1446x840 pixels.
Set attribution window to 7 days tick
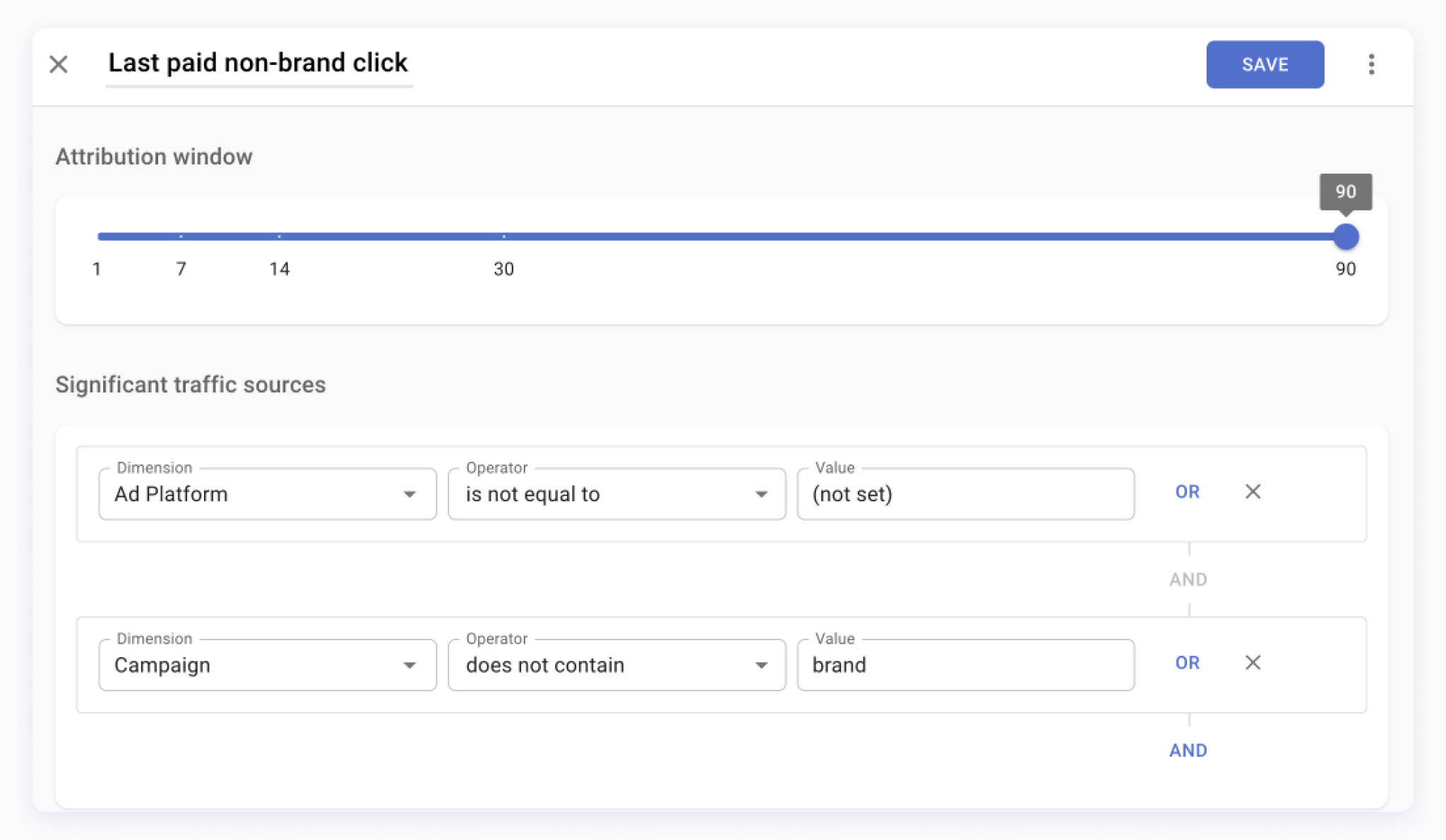[x=181, y=236]
